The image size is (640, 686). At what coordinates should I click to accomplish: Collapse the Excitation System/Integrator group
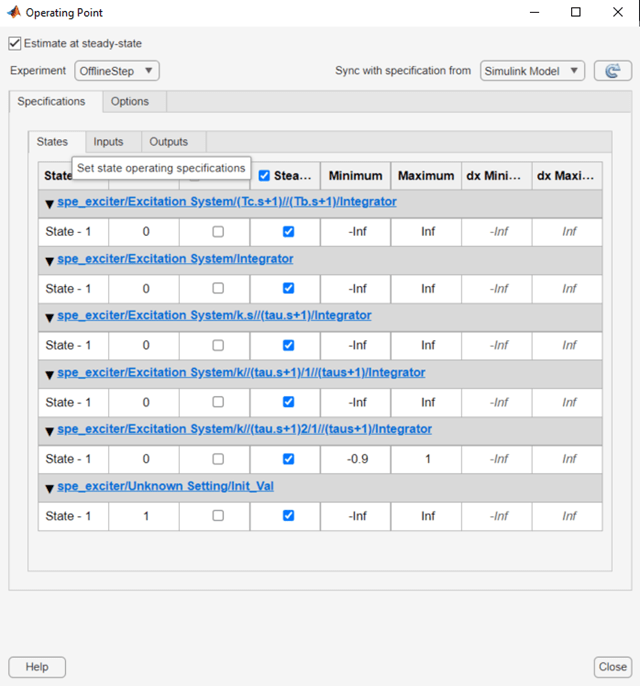tap(49, 261)
